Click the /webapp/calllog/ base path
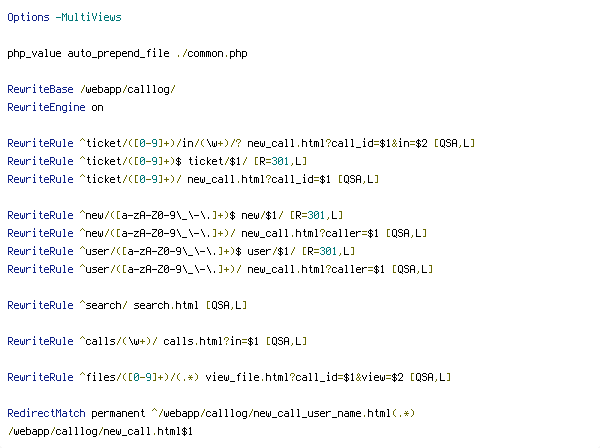The image size is (600, 448). click(x=127, y=90)
